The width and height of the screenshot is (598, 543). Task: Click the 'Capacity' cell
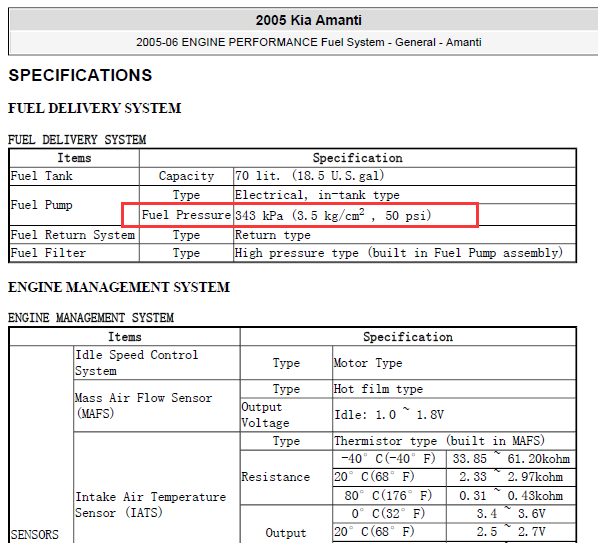coord(186,176)
